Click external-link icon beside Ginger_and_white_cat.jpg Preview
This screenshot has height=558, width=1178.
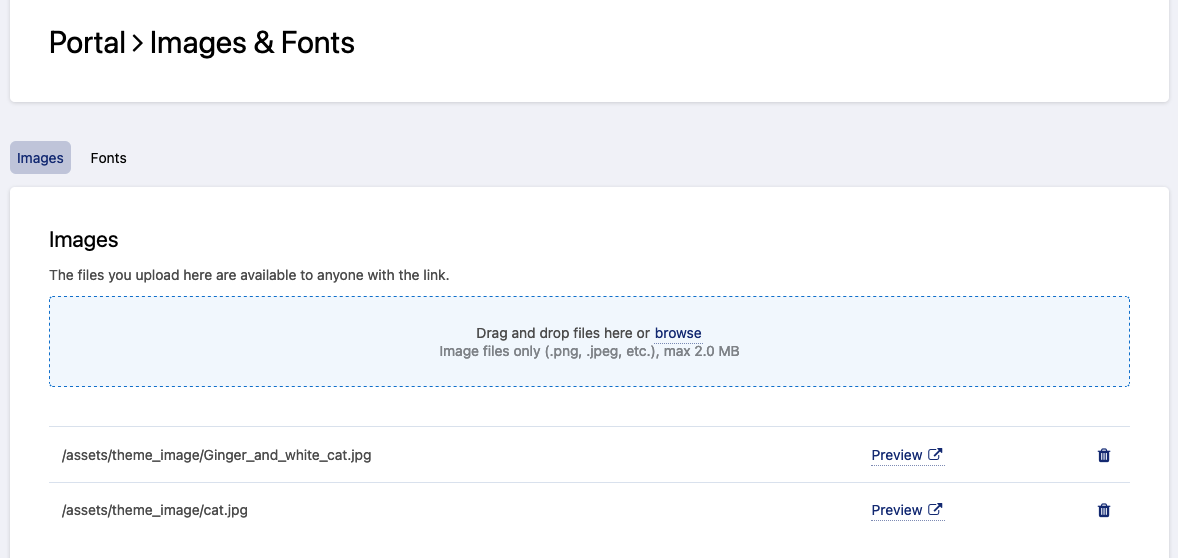(935, 454)
